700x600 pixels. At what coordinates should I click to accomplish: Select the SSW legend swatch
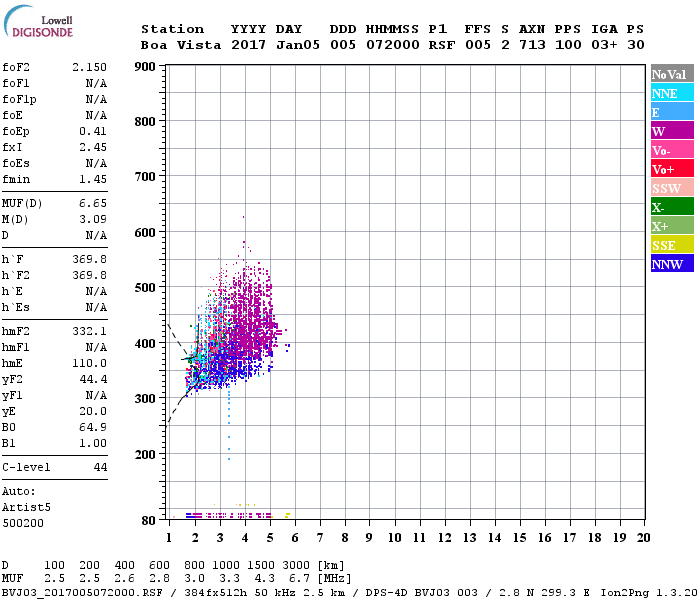tap(672, 188)
